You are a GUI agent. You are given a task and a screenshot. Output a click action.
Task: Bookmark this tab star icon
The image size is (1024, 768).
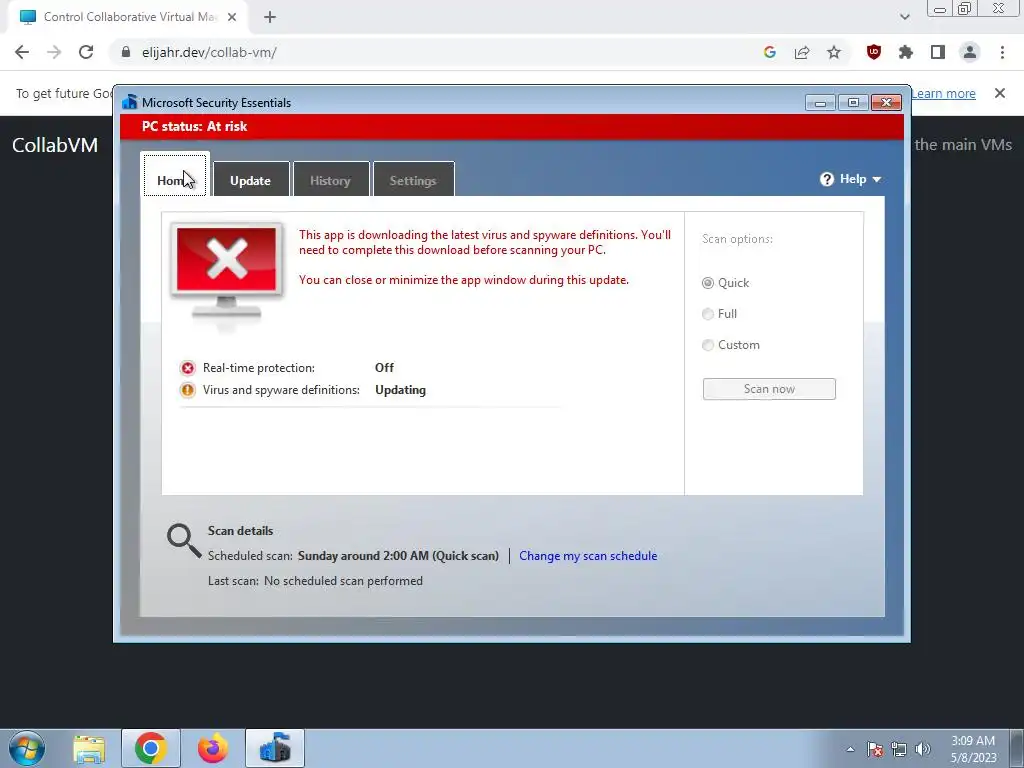(x=834, y=52)
